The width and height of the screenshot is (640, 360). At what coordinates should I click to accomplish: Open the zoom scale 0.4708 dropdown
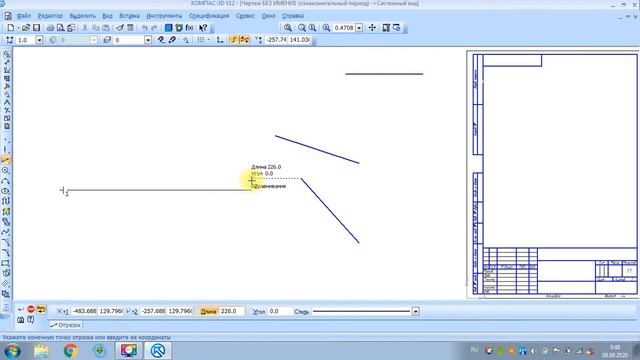(359, 28)
